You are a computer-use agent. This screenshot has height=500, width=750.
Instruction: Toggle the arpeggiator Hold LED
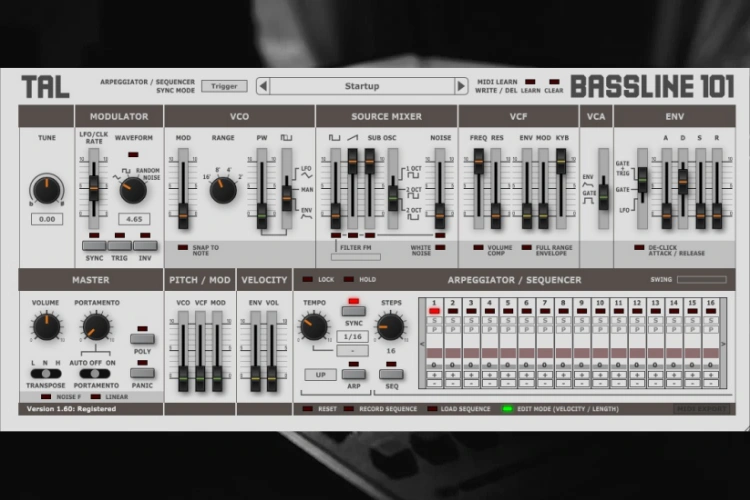tap(349, 279)
